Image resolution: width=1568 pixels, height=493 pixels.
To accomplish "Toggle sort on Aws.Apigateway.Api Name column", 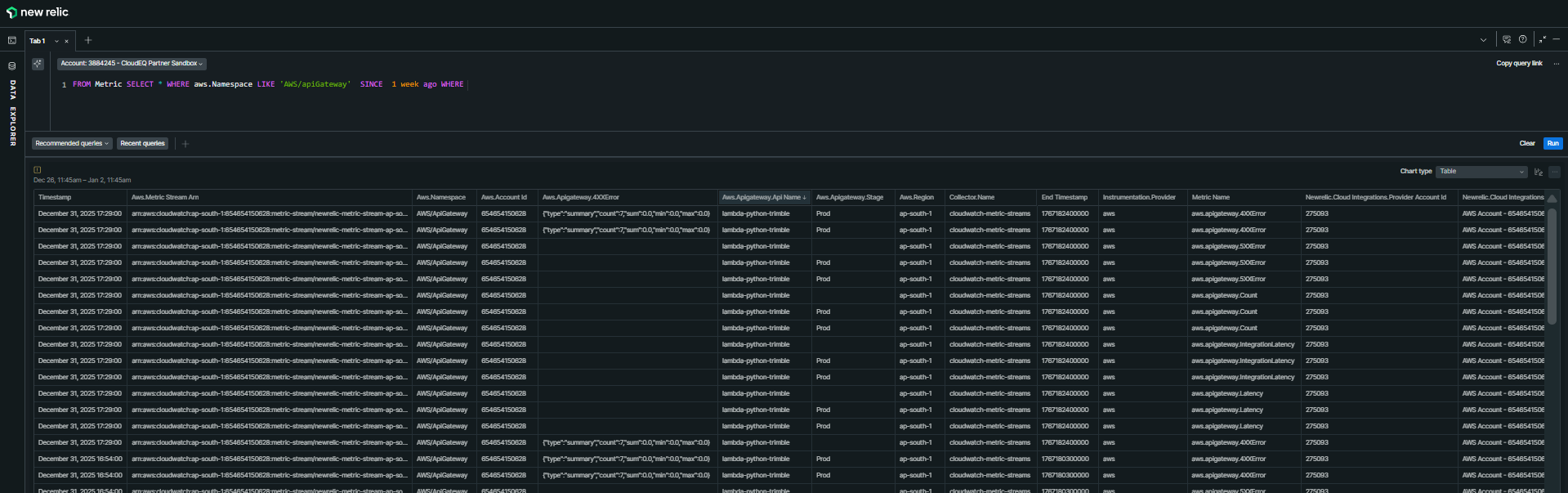I will pyautogui.click(x=763, y=197).
